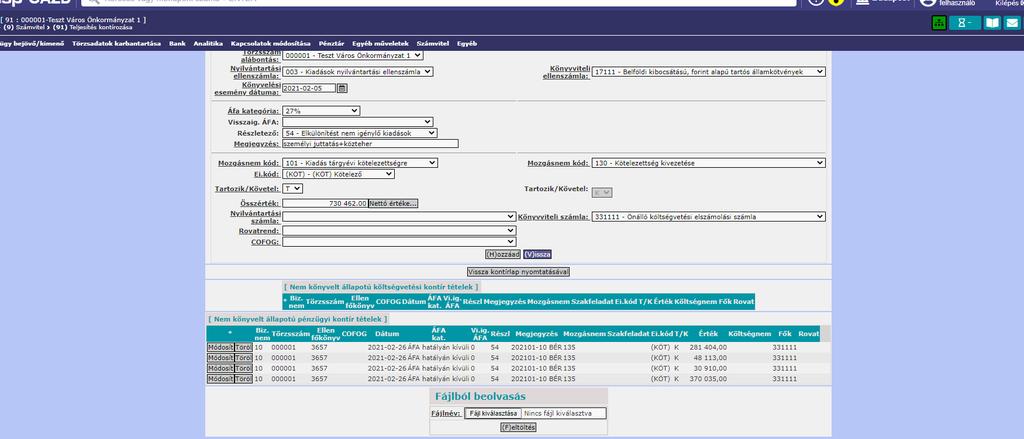
Task: Click the (H)ozzáad button
Action: [503, 254]
